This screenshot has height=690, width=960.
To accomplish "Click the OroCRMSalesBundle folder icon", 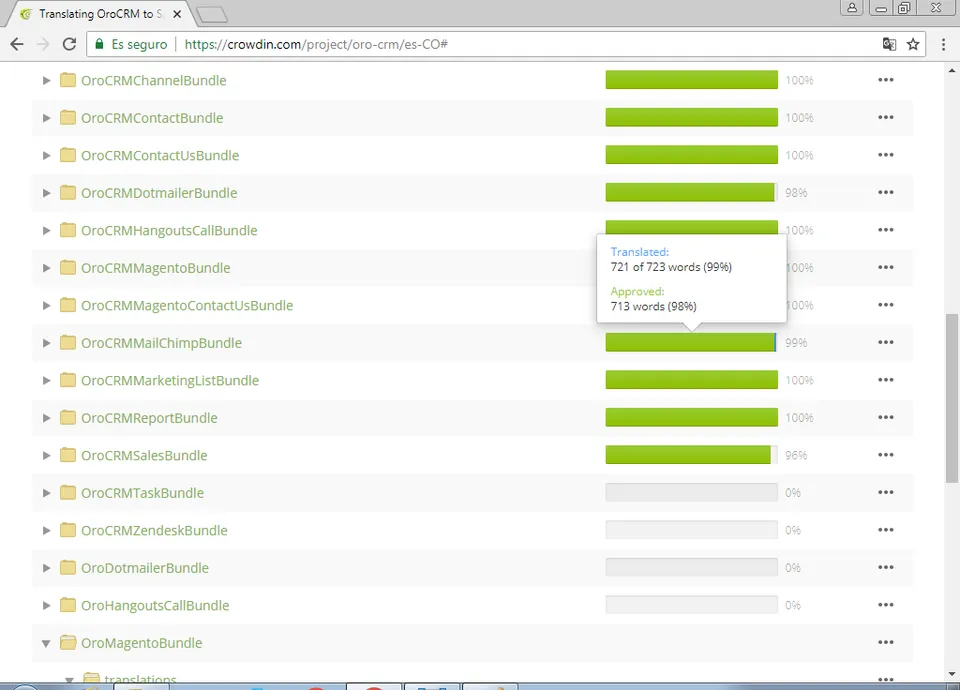I will click(67, 455).
